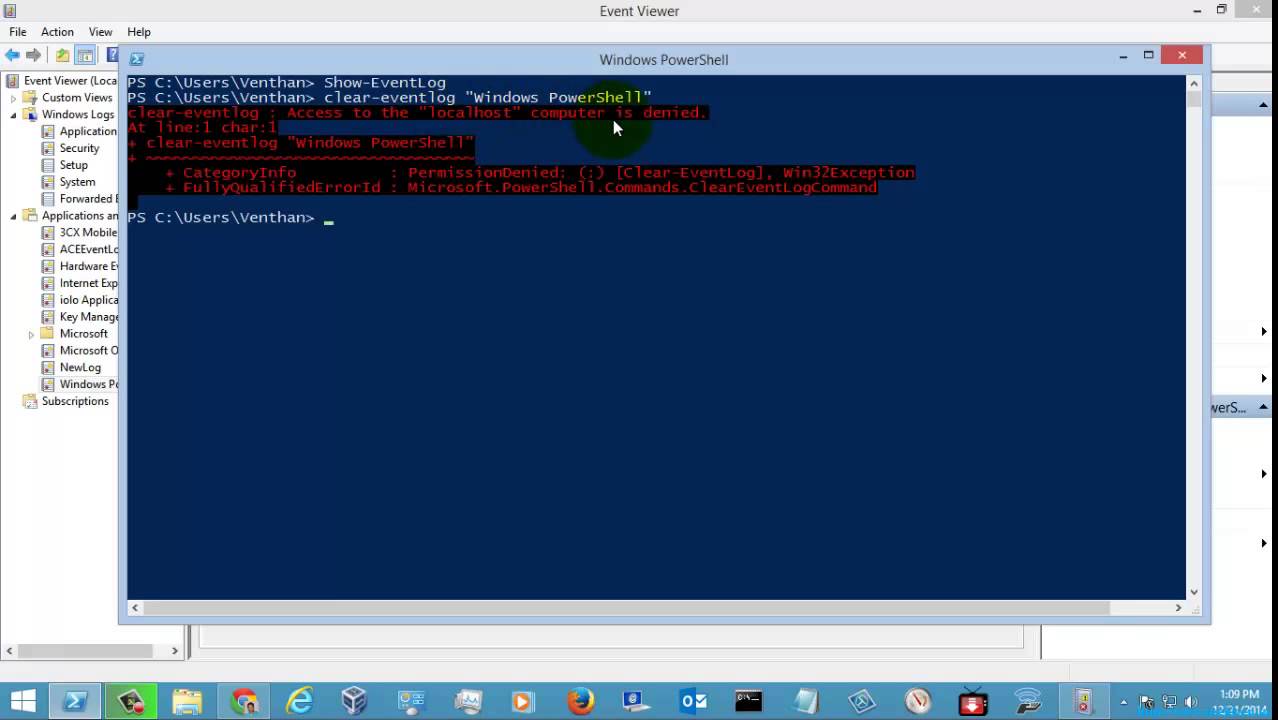Collapse Applications and Services Logs node
Image resolution: width=1278 pixels, height=720 pixels.
(x=14, y=216)
